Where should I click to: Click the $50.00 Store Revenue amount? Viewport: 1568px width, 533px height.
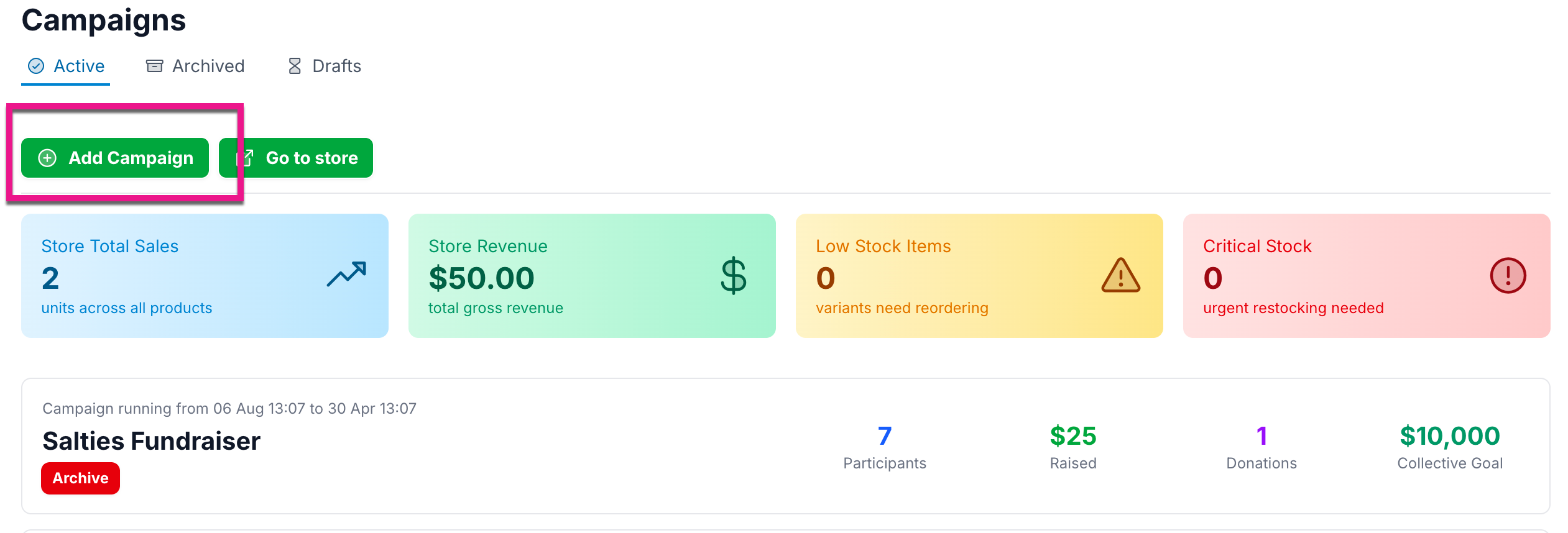pos(481,278)
